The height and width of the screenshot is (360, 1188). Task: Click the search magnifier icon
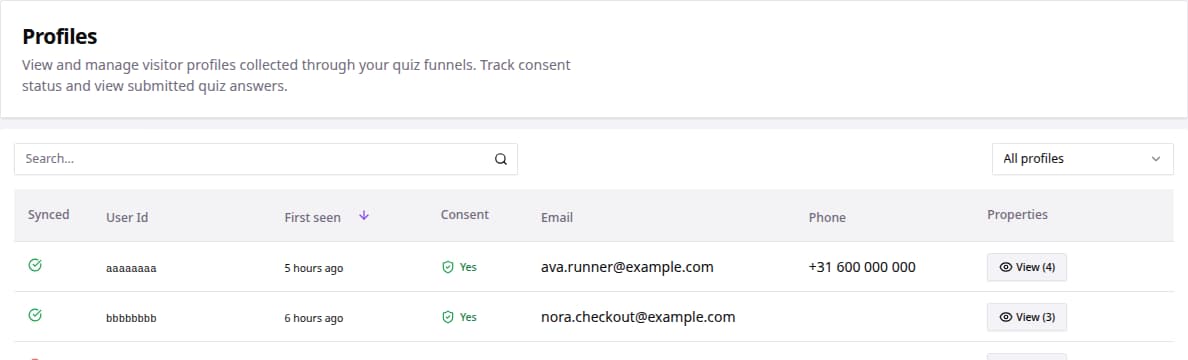click(x=501, y=159)
